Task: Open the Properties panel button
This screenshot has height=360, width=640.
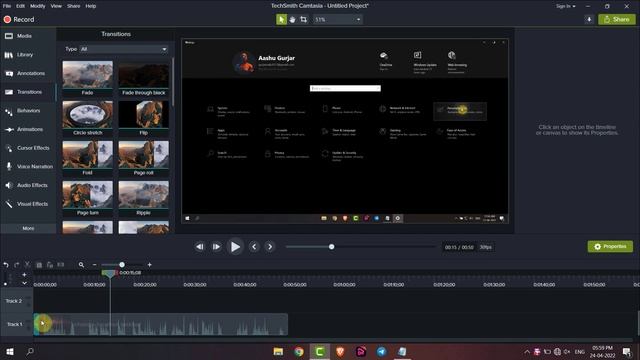Action: pos(610,247)
